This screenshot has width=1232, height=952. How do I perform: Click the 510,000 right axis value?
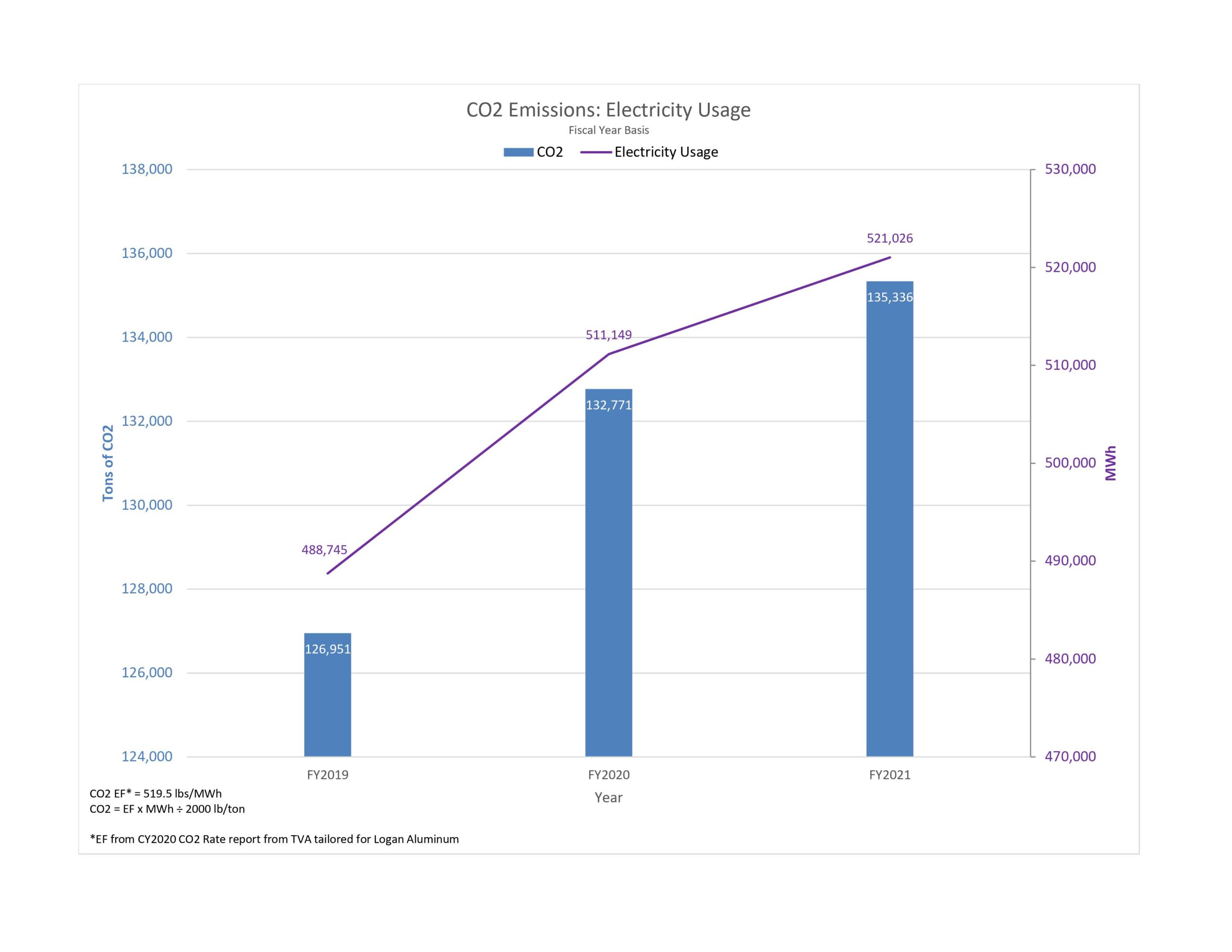click(x=1071, y=365)
